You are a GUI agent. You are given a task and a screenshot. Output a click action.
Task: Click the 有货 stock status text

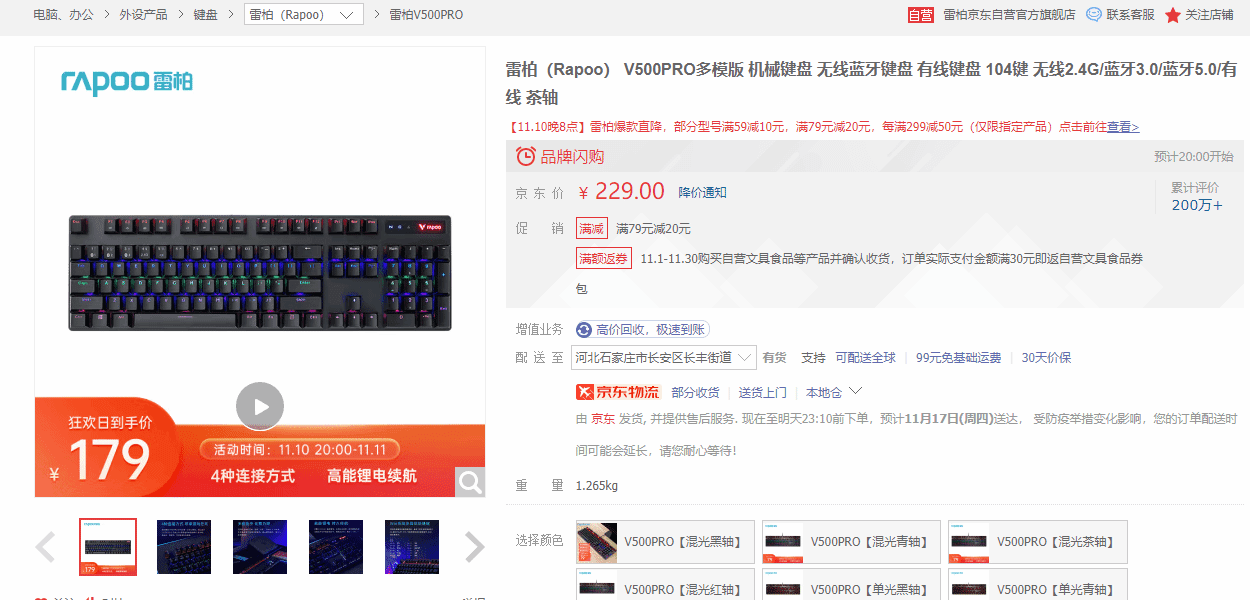pyautogui.click(x=775, y=358)
